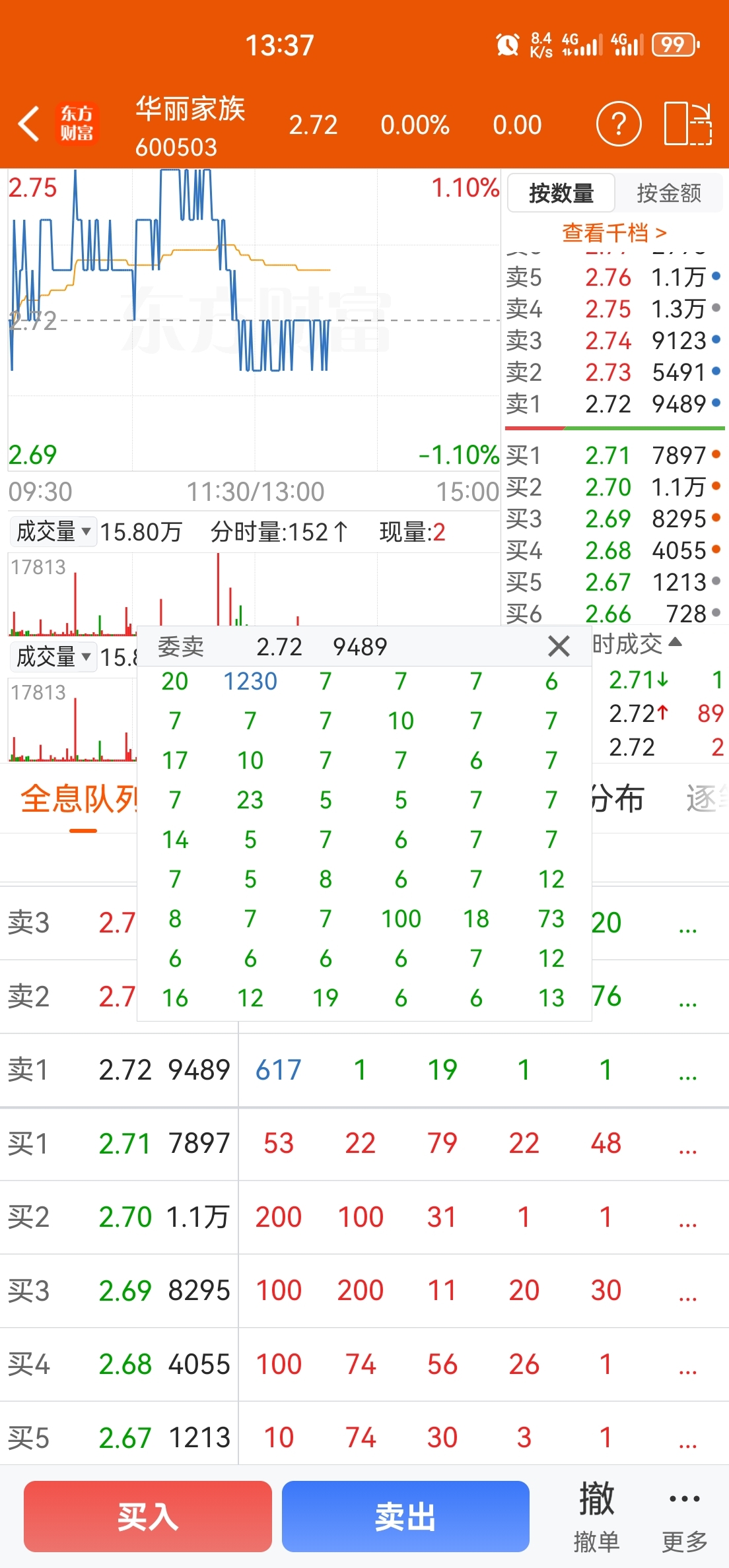Select 1230 order in 委卖 popup

pyautogui.click(x=250, y=681)
